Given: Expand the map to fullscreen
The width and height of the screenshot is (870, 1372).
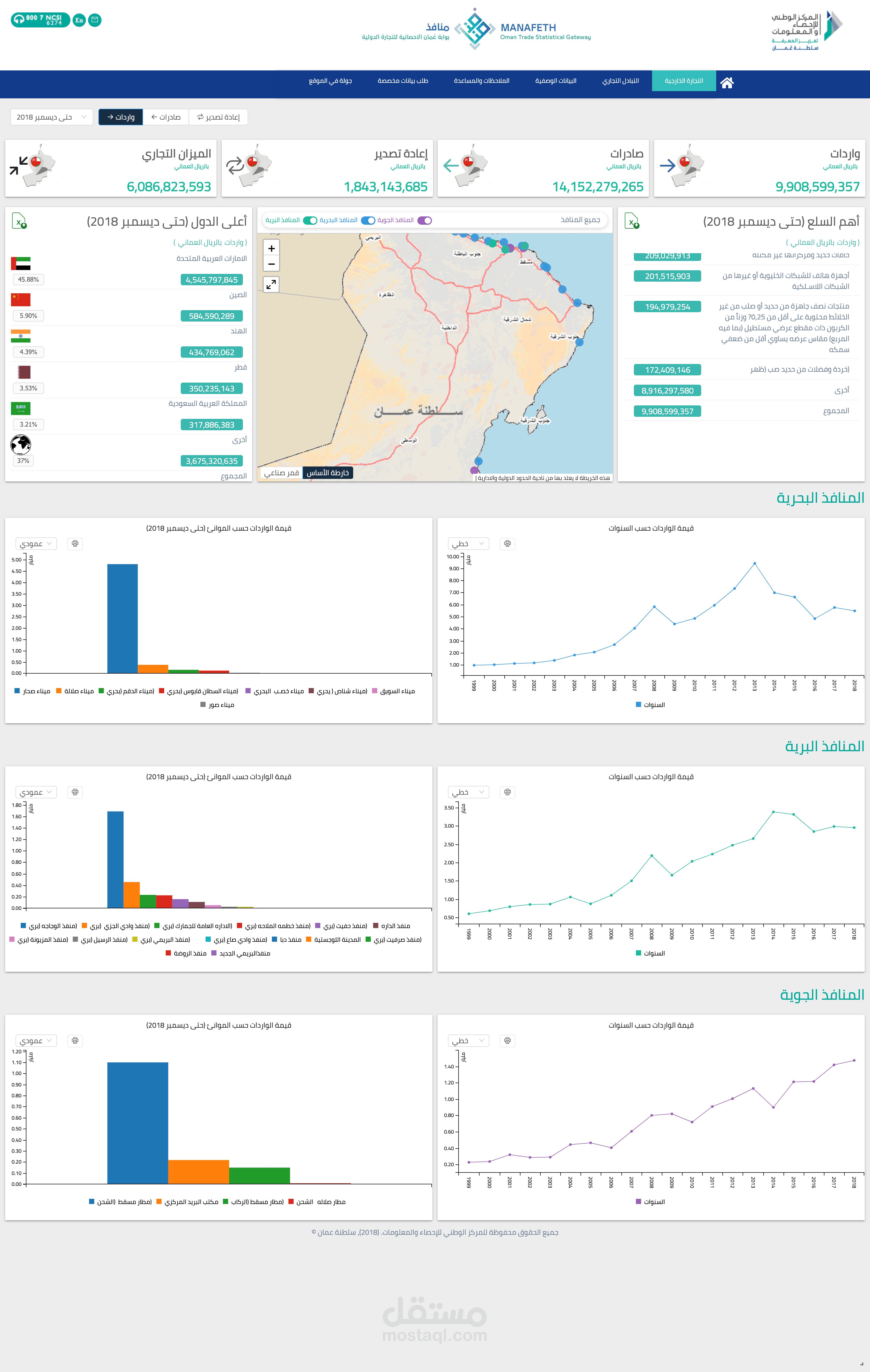Looking at the screenshot, I should tap(271, 284).
